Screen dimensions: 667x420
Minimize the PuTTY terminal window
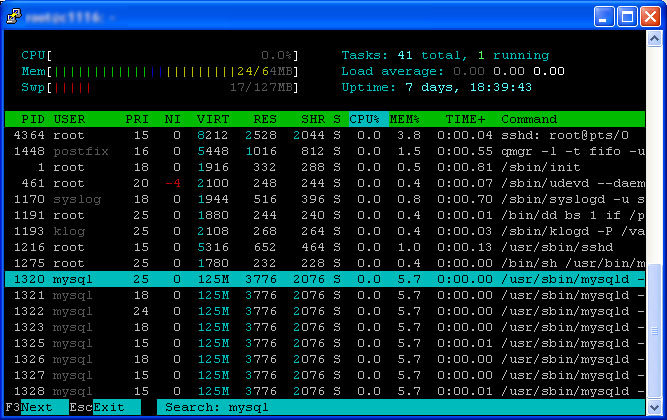point(604,17)
